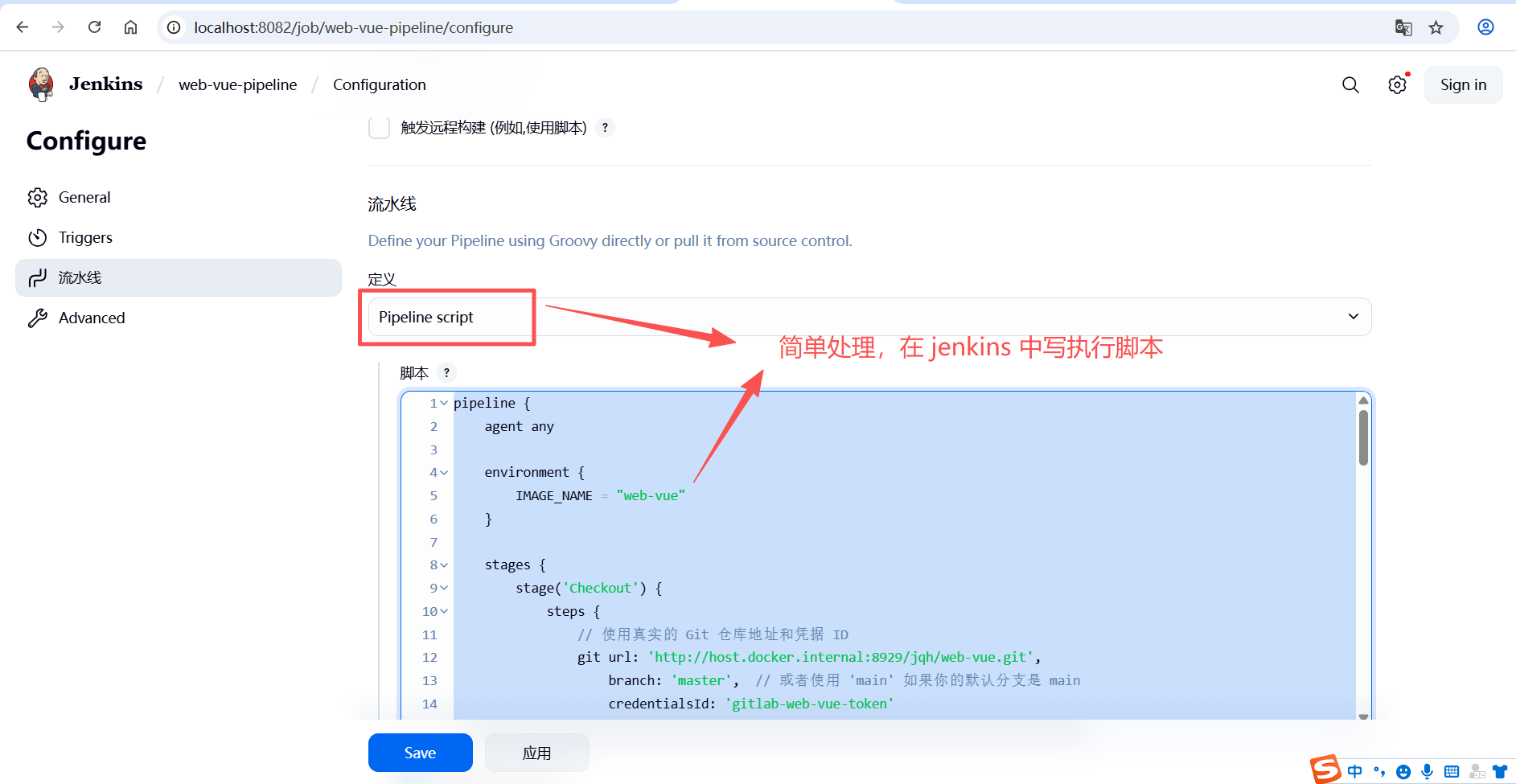Open Sogou soft keyboard icon
This screenshot has width=1516, height=784.
point(1452,772)
